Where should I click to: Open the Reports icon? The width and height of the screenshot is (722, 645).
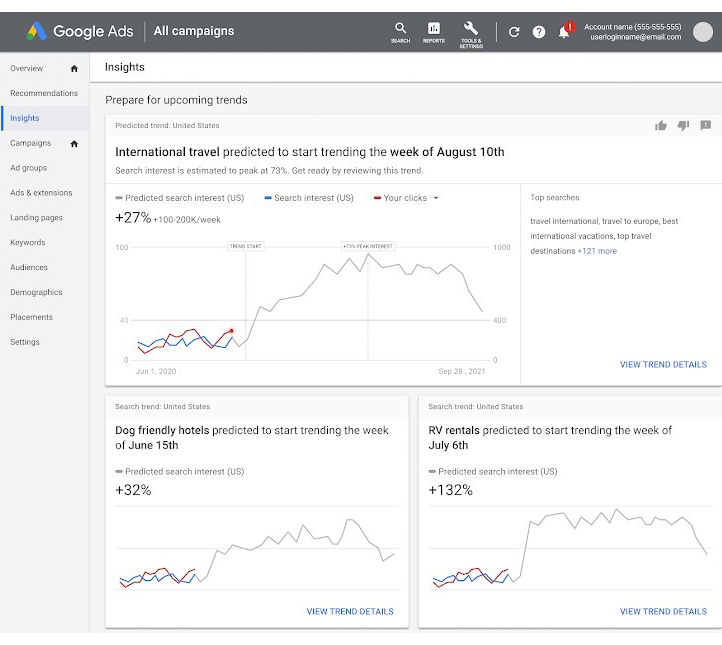click(x=434, y=32)
